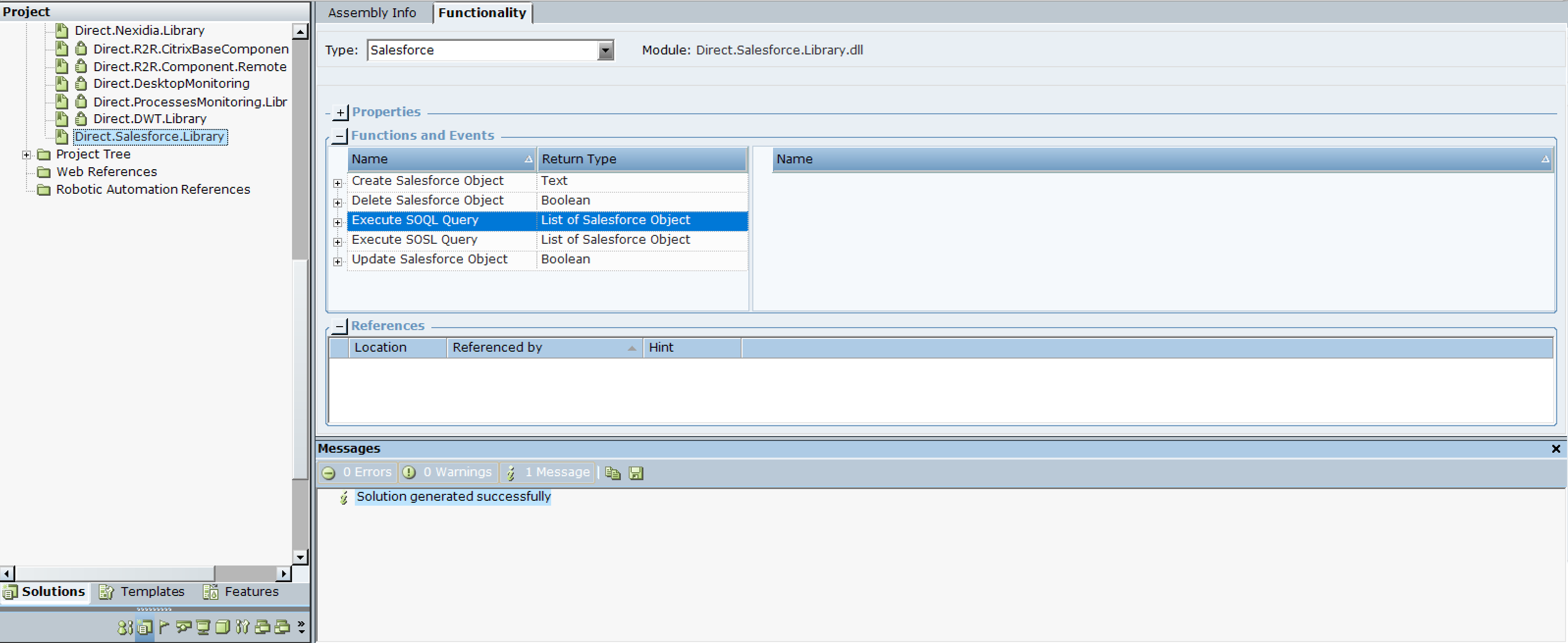1568x643 pixels.
Task: Sort by the Return Type column header
Action: point(641,159)
